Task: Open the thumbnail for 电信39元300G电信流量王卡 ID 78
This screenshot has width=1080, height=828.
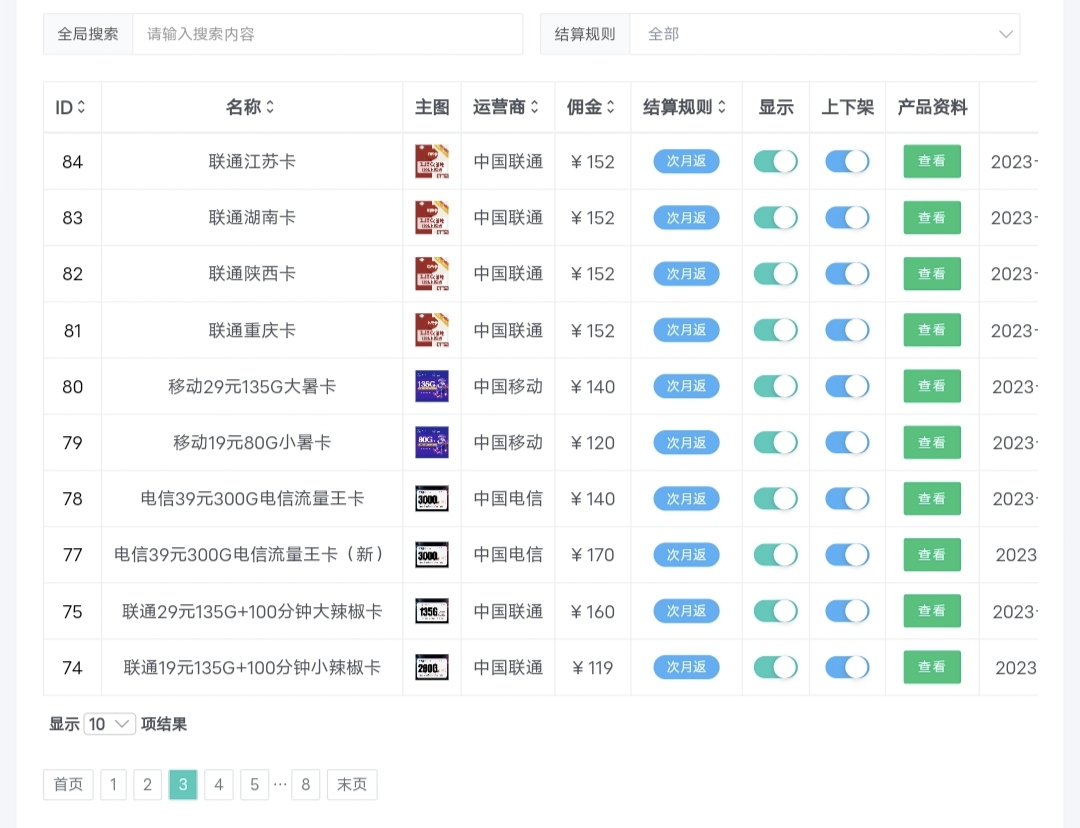Action: [432, 498]
